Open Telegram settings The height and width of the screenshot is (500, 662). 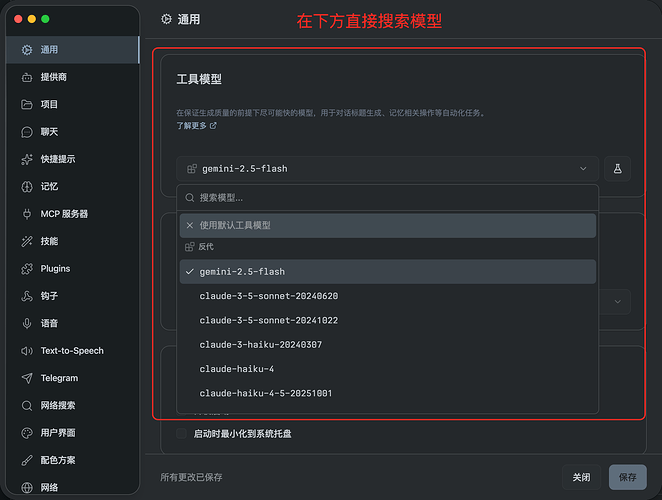(x=72, y=378)
